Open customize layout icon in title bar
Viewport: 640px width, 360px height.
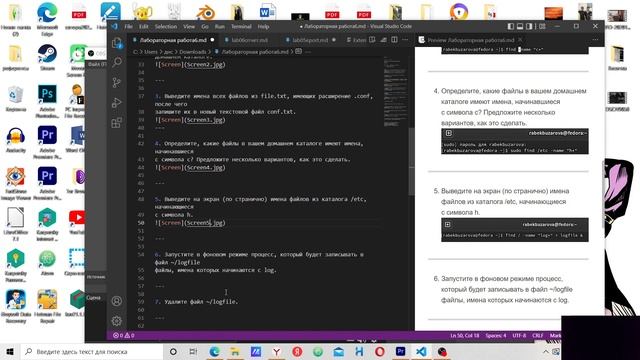[542, 26]
